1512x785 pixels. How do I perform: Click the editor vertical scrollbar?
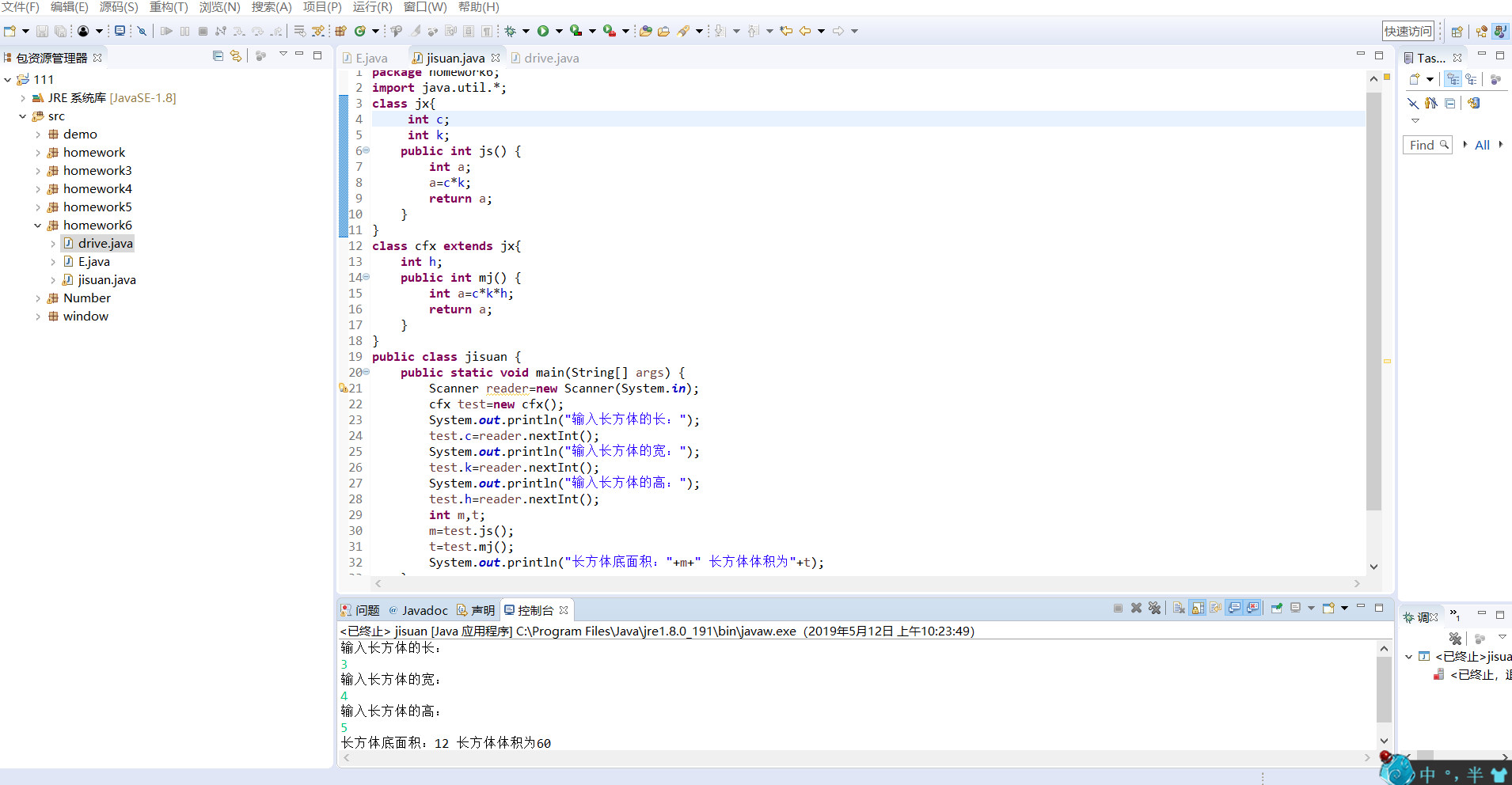[x=1373, y=301]
